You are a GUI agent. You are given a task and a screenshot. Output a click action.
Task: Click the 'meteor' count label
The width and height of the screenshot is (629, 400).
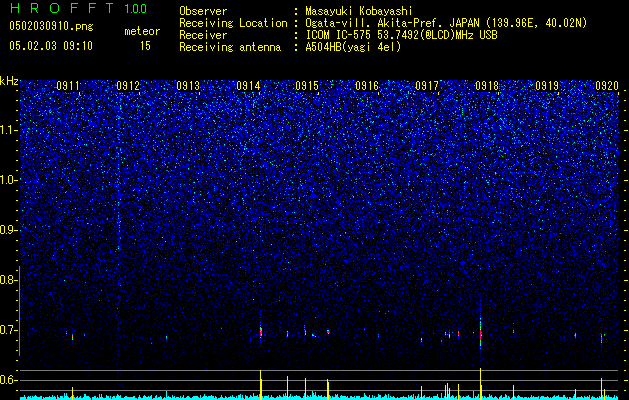[142, 31]
